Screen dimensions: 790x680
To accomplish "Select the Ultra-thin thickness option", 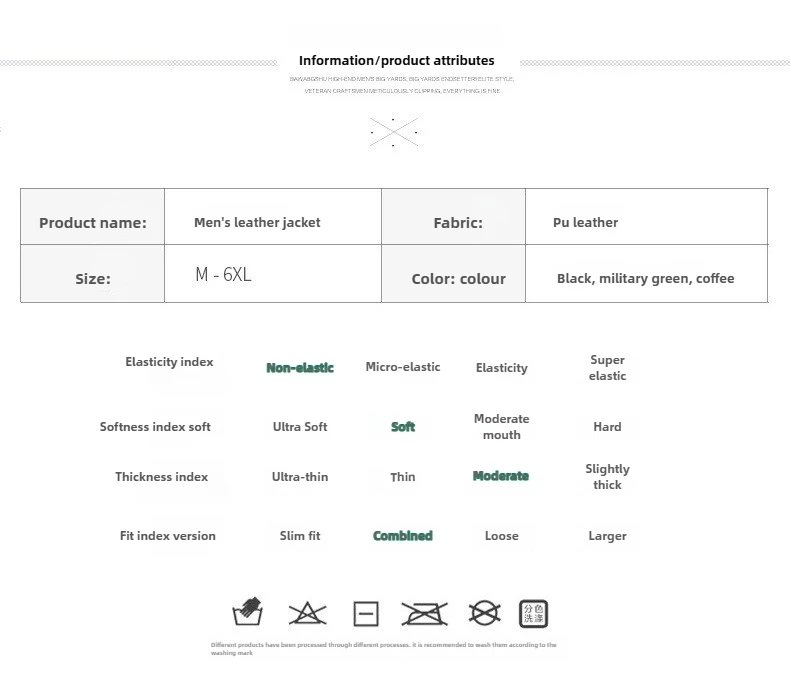I will (300, 477).
